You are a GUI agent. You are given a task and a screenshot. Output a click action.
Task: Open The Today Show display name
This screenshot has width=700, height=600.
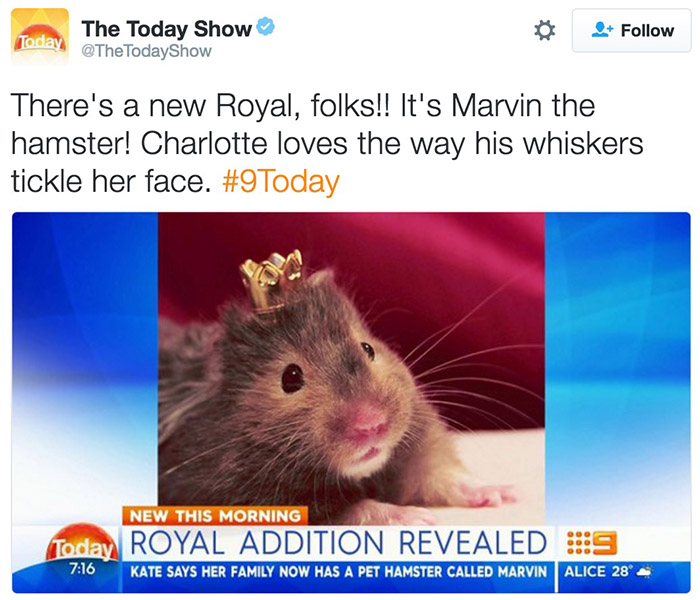coord(167,29)
